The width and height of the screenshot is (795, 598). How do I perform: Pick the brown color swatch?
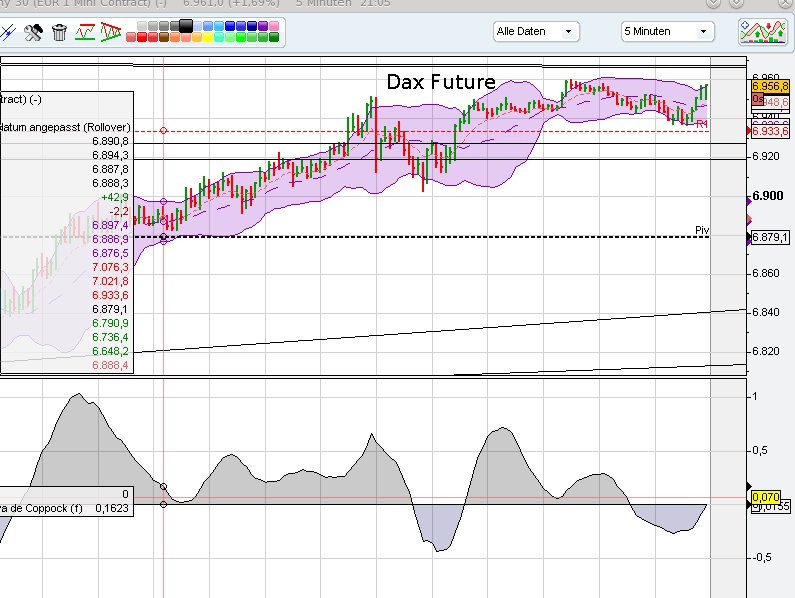(x=164, y=37)
